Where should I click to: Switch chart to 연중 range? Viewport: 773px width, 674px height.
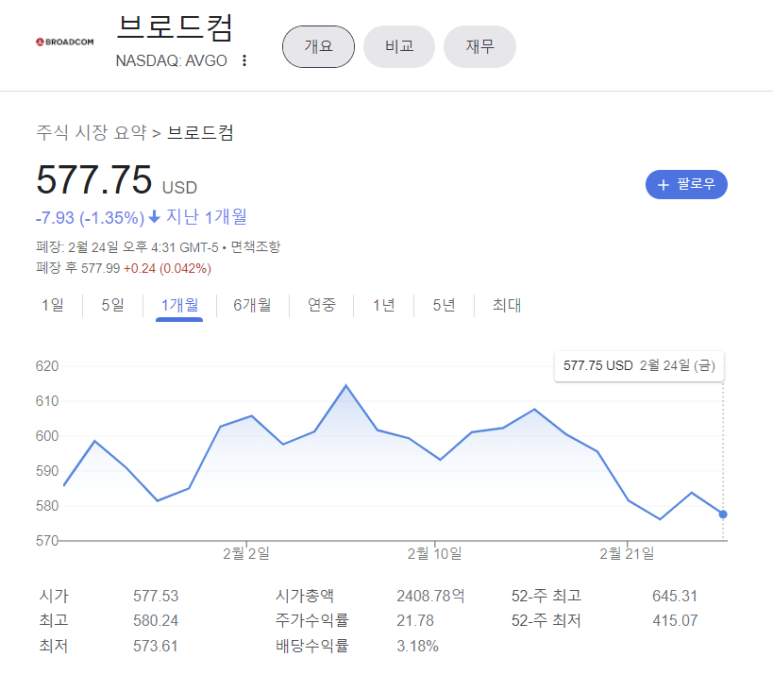point(321,305)
